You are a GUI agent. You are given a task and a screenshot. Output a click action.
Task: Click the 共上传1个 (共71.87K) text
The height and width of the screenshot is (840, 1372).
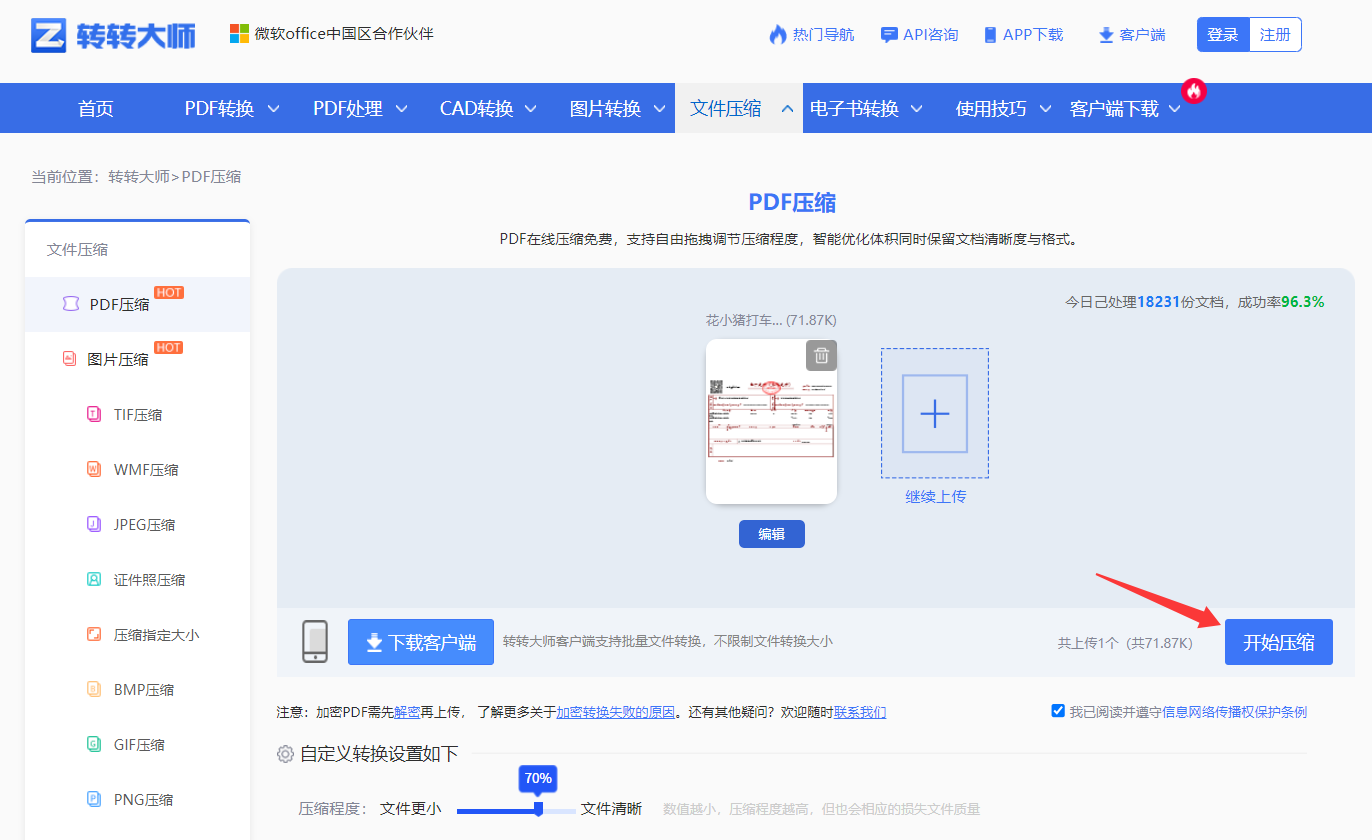[x=1125, y=643]
